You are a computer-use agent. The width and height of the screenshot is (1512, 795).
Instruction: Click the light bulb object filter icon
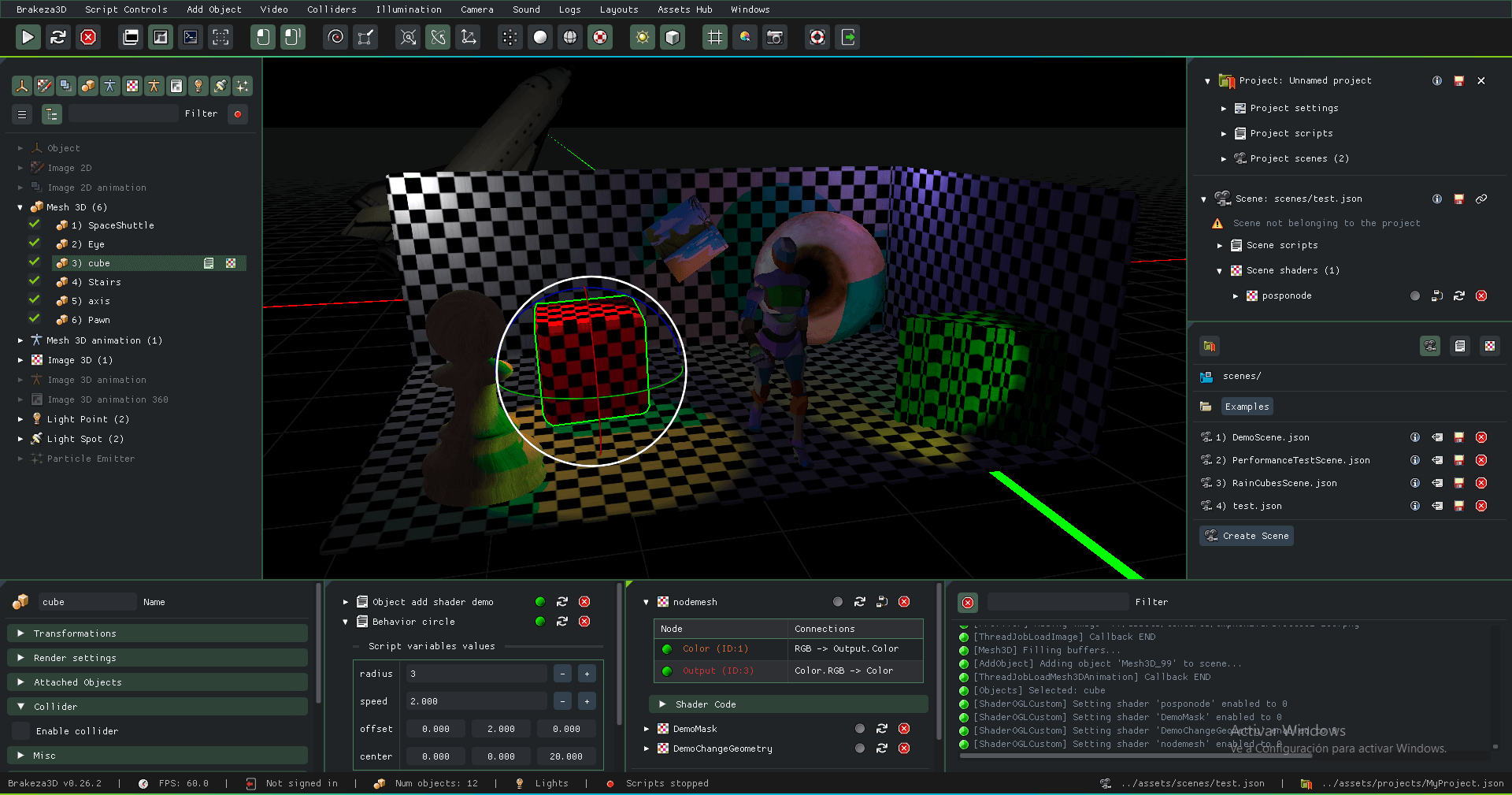point(198,86)
